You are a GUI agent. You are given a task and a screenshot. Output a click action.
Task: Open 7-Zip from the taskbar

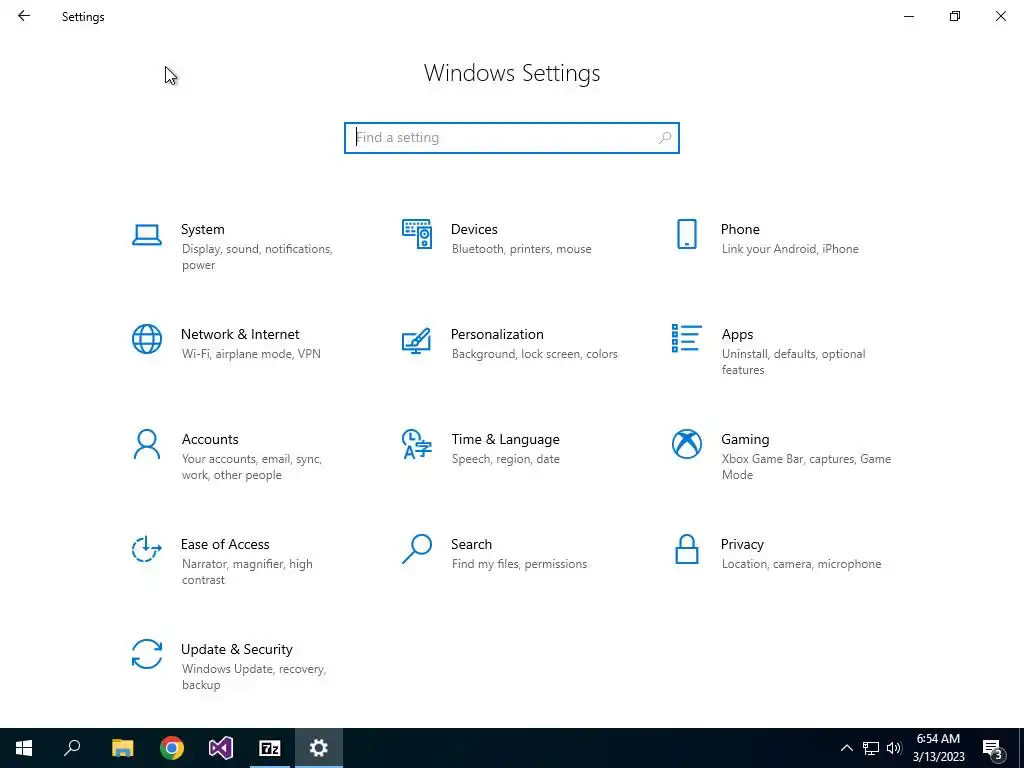tap(270, 748)
